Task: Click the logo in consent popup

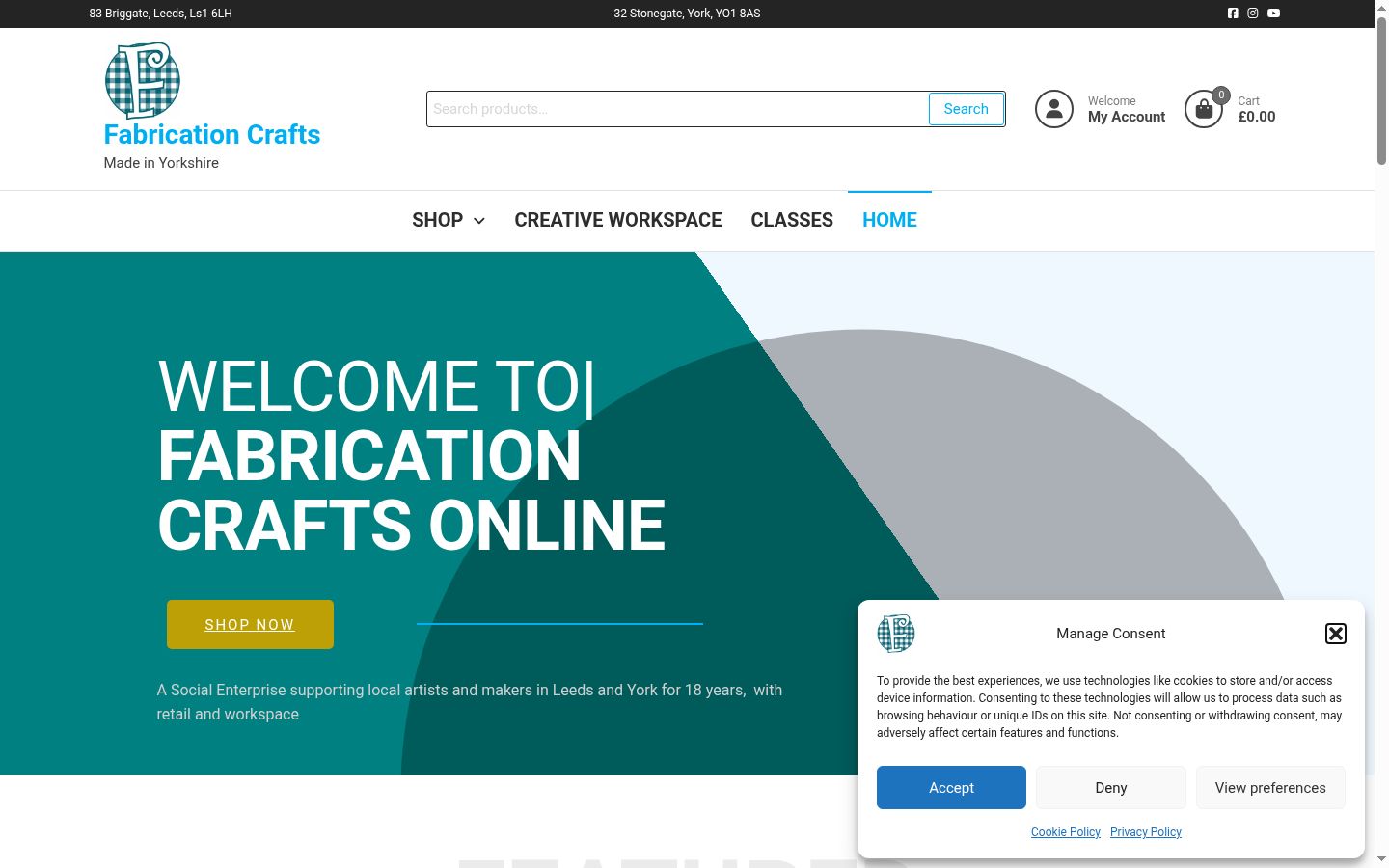Action: (x=896, y=634)
